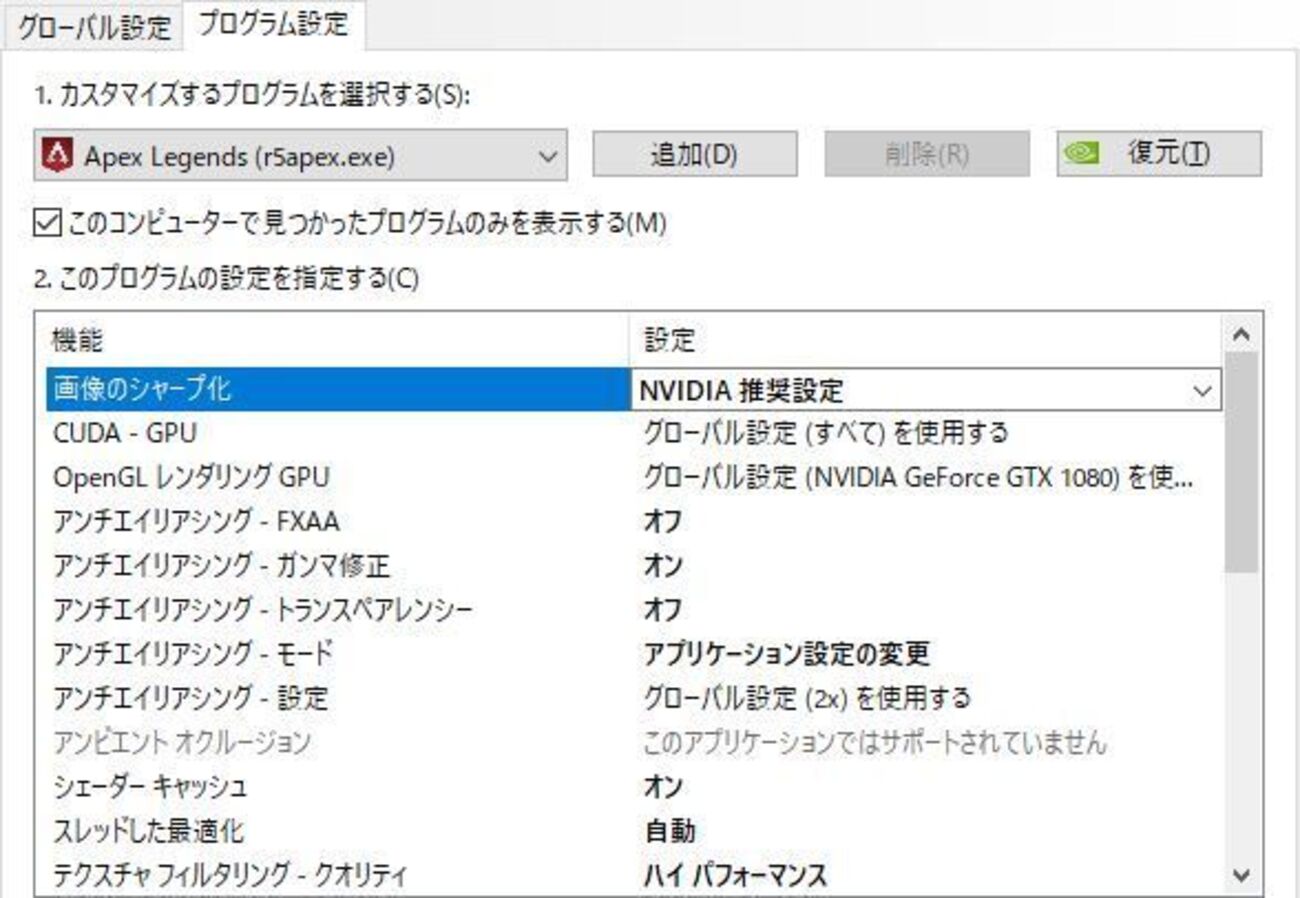Click the red Apex Legends icon
Screen dimensions: 1300x898
(x=59, y=155)
